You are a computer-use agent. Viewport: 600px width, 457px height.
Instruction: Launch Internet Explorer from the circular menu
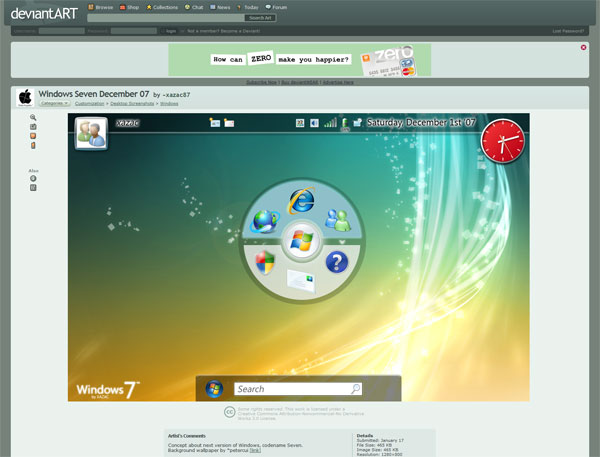302,201
